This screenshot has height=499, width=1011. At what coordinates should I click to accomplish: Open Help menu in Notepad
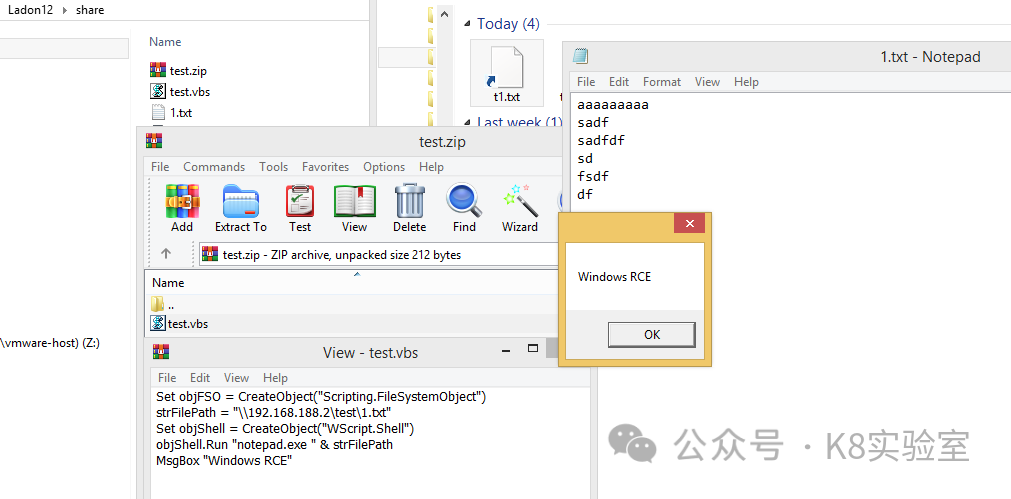[x=746, y=82]
